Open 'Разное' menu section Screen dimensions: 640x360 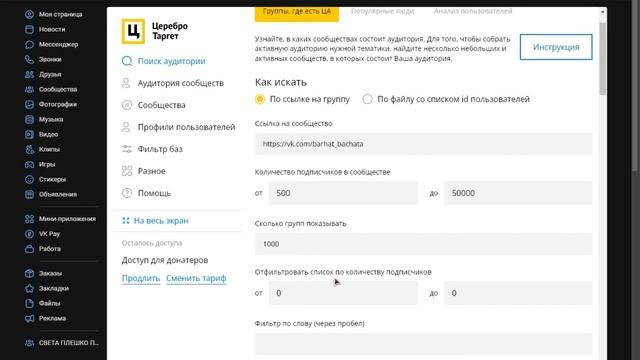(151, 171)
